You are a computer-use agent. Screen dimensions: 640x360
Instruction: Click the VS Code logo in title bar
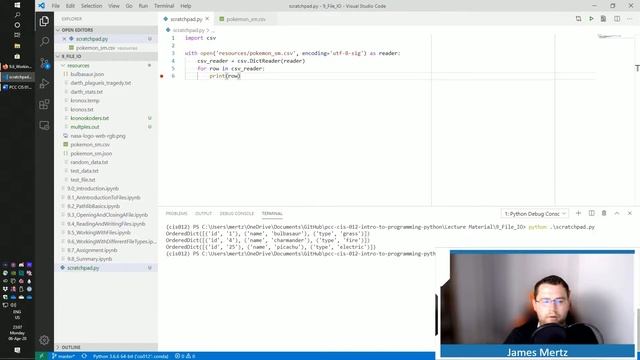coord(42,6)
